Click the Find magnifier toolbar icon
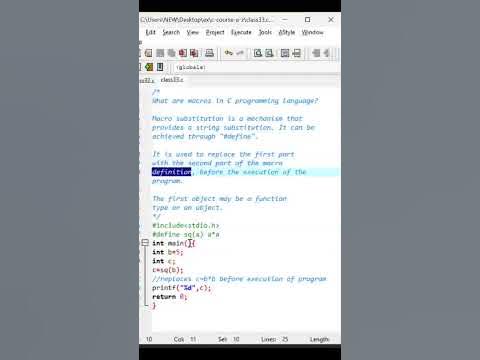This screenshot has height=360, width=480. [x=258, y=53]
